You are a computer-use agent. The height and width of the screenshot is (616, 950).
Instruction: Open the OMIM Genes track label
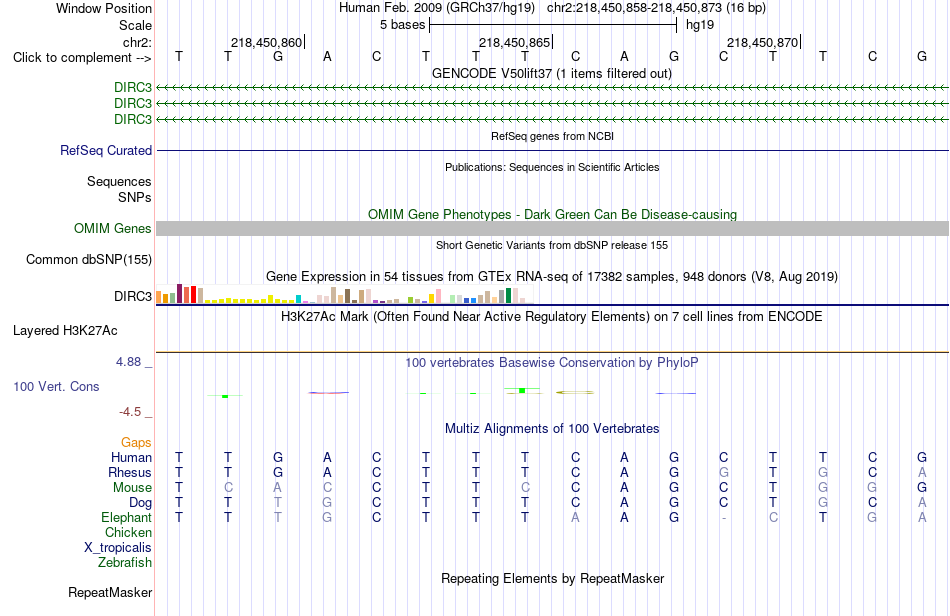(x=113, y=228)
